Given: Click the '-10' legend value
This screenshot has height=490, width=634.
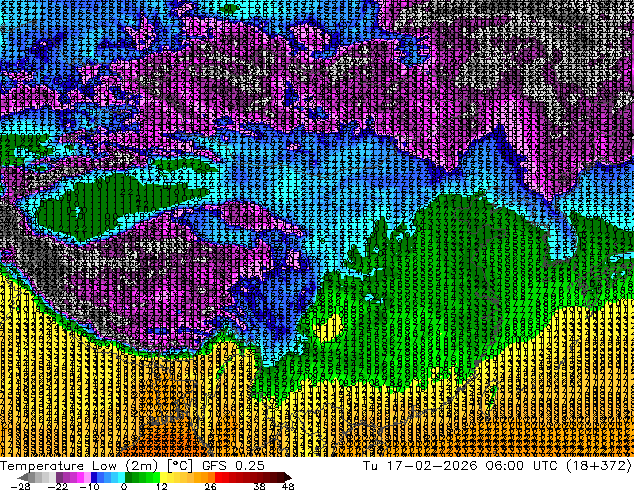Looking at the screenshot, I should [x=89, y=486].
